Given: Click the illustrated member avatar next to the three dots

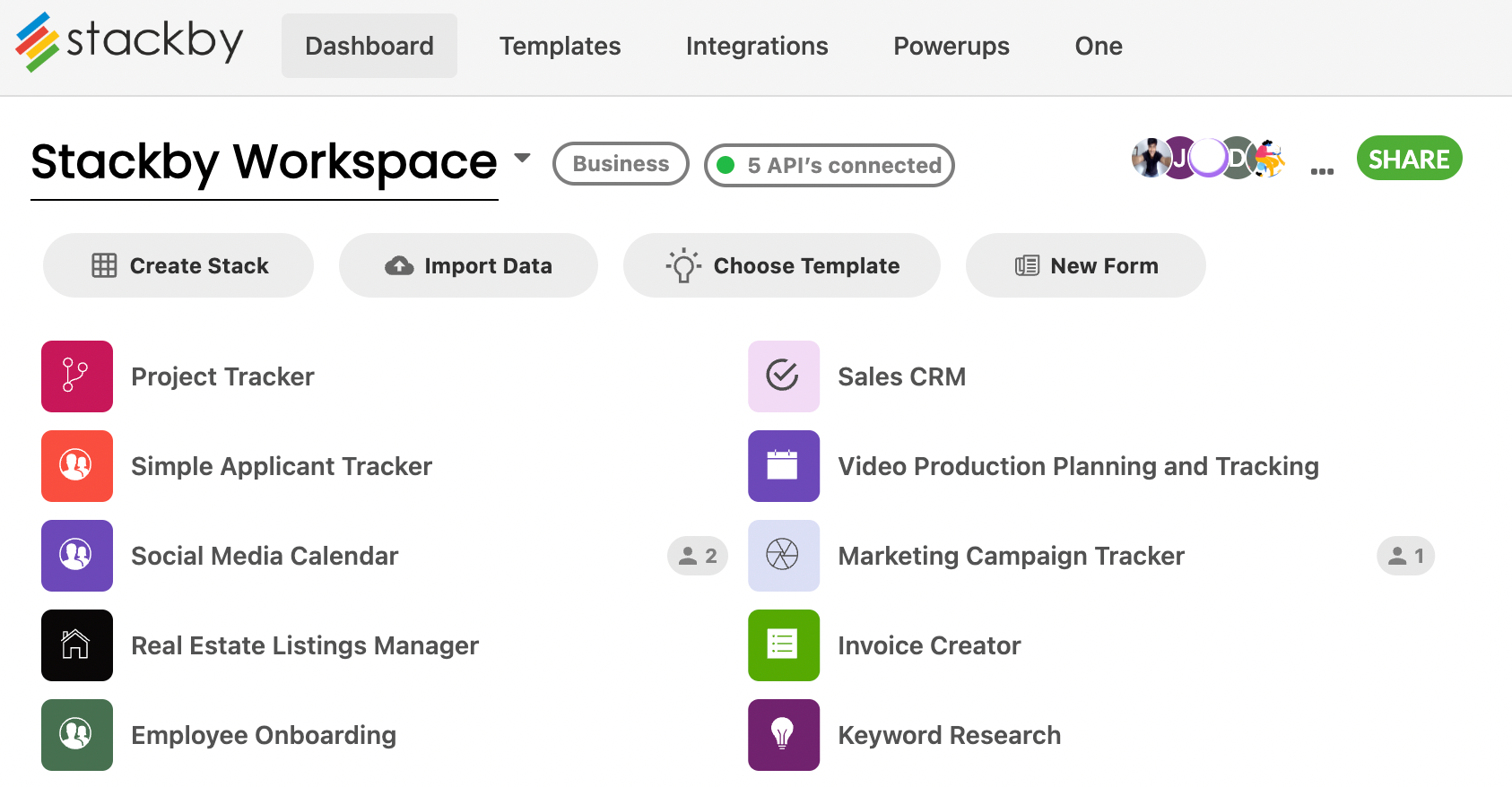Looking at the screenshot, I should (1268, 158).
